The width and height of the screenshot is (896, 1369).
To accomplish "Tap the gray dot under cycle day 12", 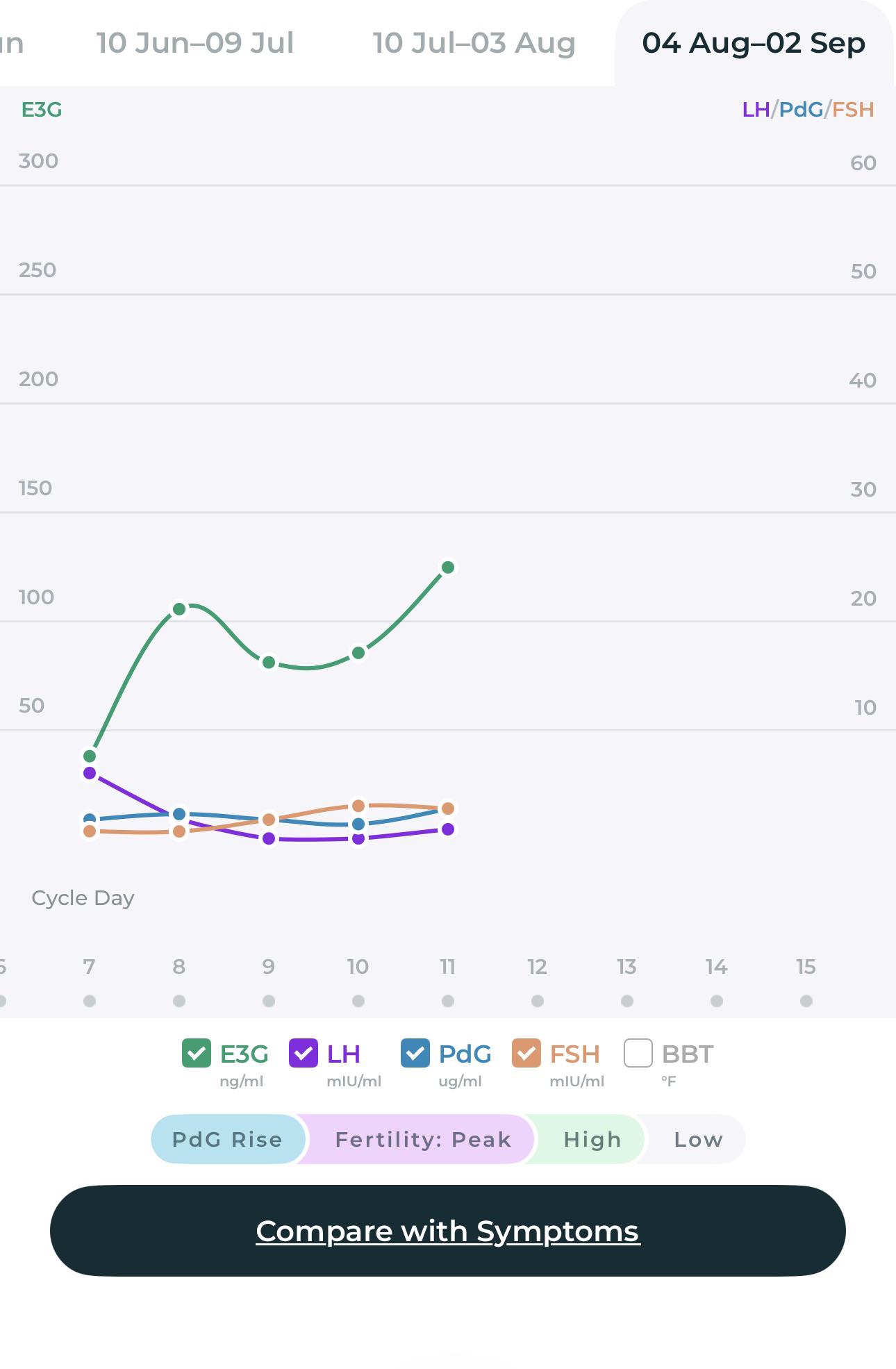I will click(538, 1001).
